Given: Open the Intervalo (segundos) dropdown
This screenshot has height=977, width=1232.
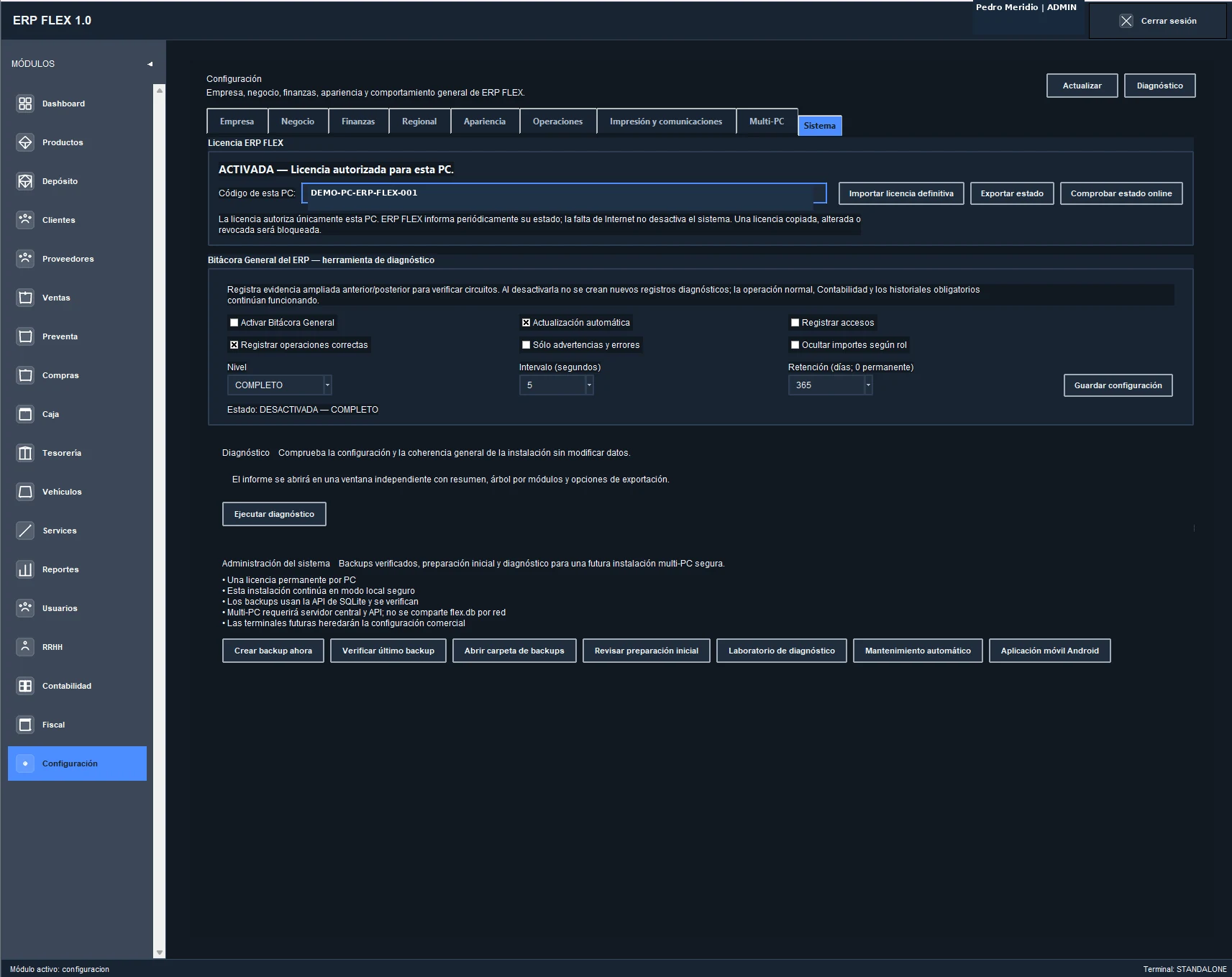Looking at the screenshot, I should pyautogui.click(x=589, y=385).
